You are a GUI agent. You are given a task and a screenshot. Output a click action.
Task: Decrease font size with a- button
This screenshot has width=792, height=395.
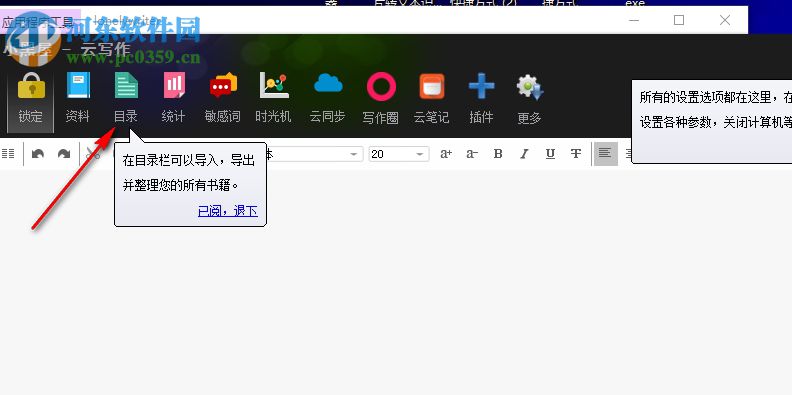(x=472, y=154)
